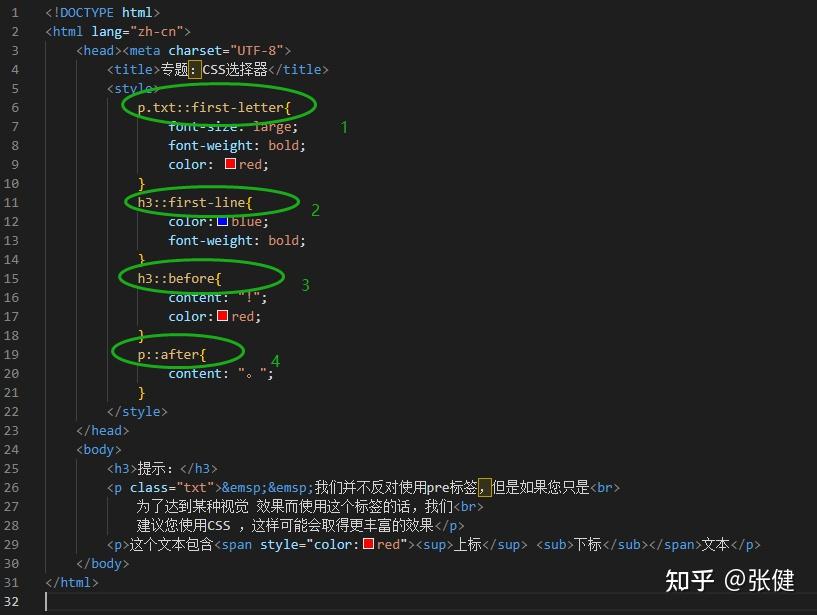Click the content: "。" declaration on line 20
817x615 pixels.
pos(220,374)
